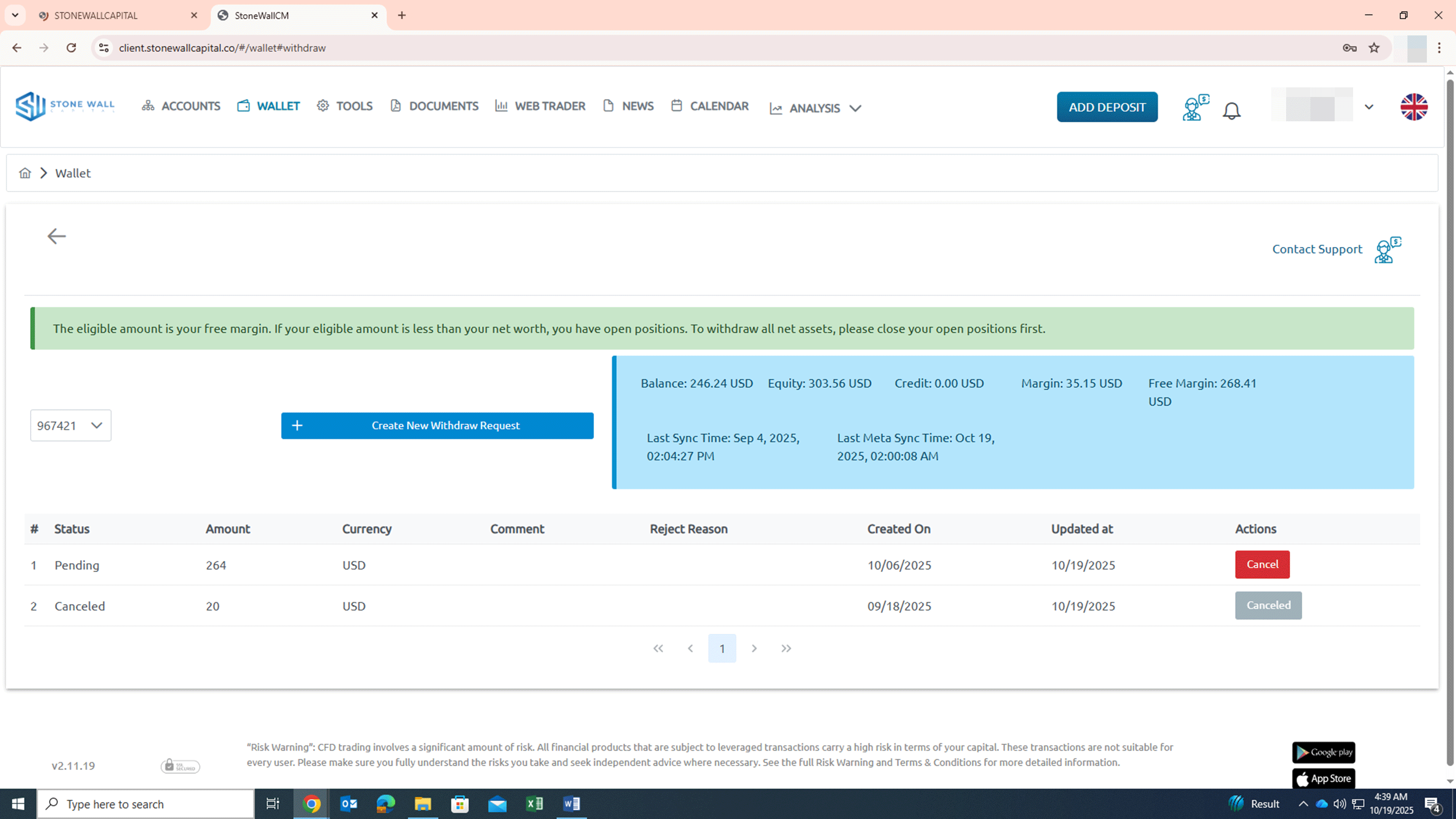The height and width of the screenshot is (819, 1456).
Task: Cancel the pending 264 USD withdrawal
Action: [x=1262, y=564]
